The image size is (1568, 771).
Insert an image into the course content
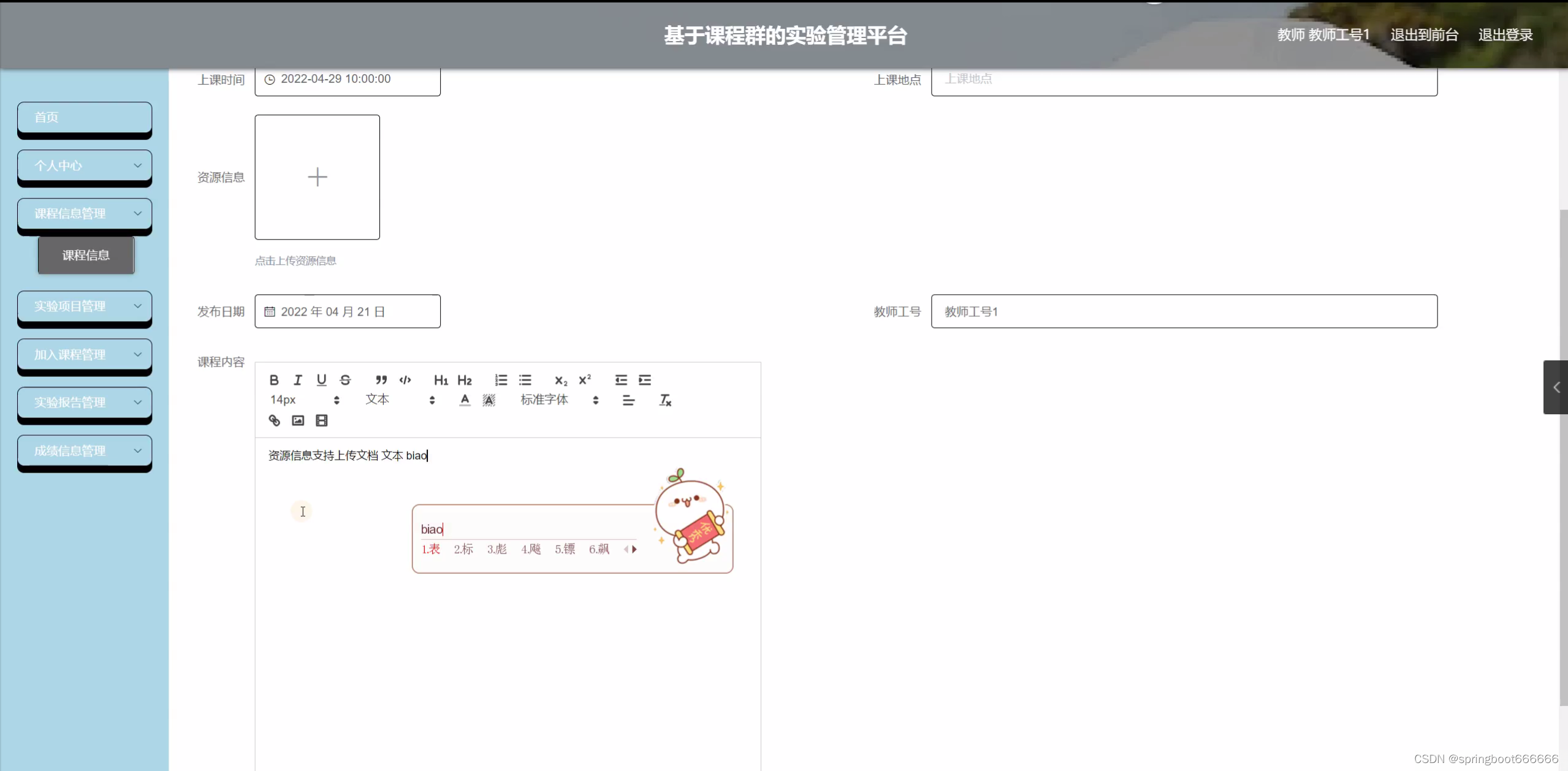click(298, 420)
